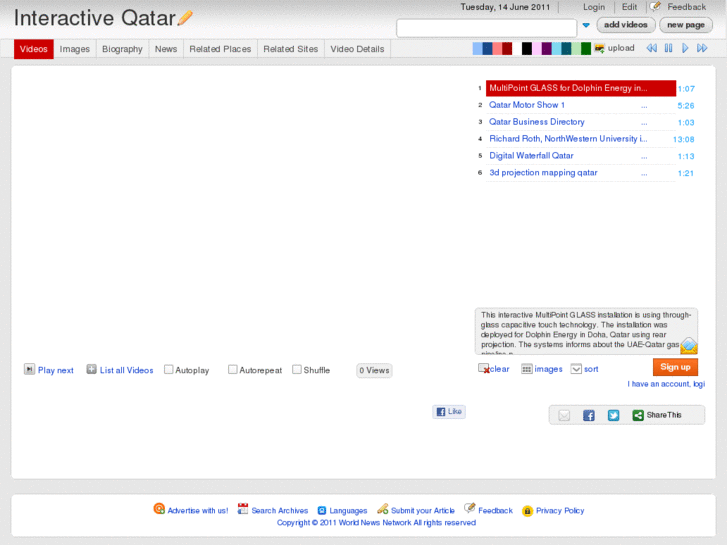Expand options for Qatar Business Directory

point(644,123)
